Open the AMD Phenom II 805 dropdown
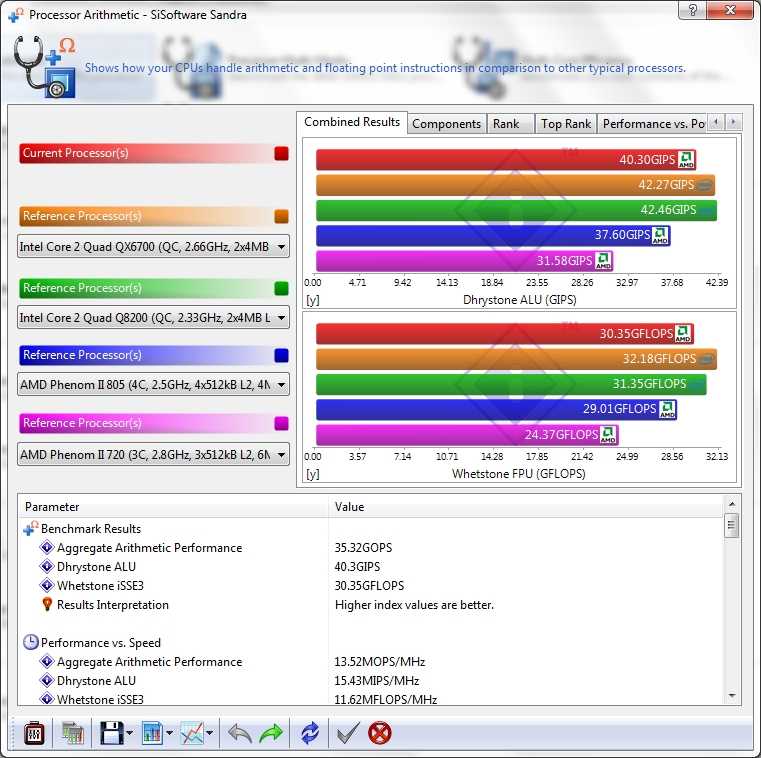Screen dimensions: 761x758 (153, 385)
